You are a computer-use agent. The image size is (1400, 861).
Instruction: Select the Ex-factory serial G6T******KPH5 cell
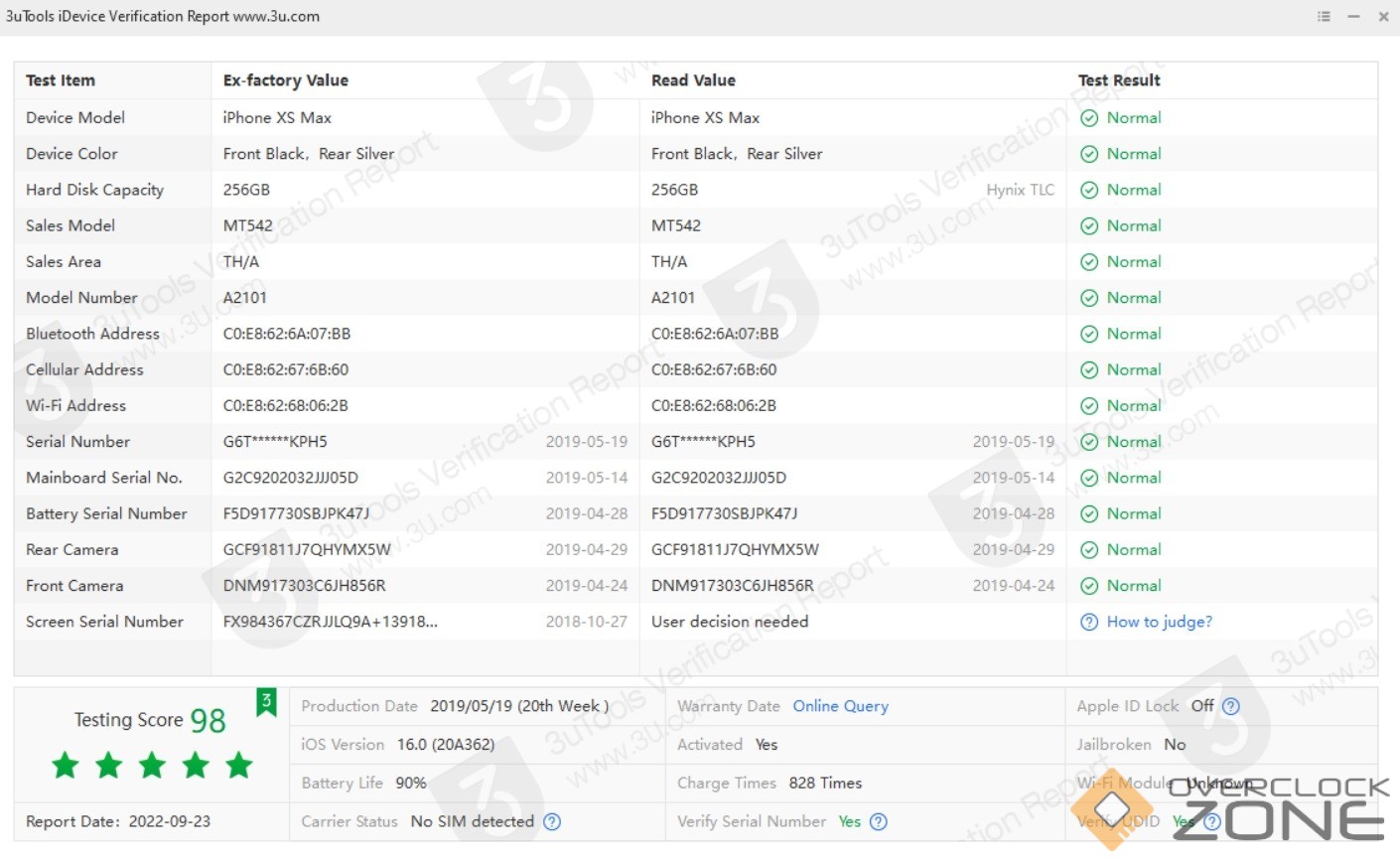click(x=275, y=442)
